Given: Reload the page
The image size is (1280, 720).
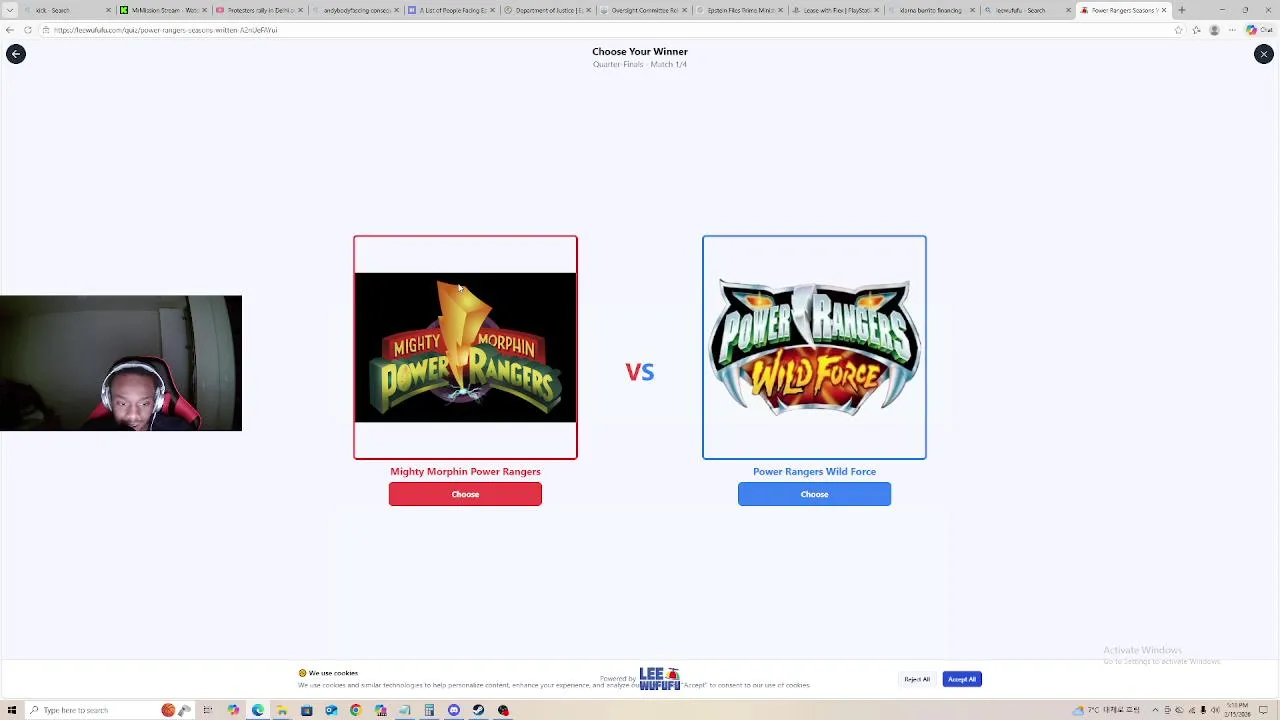Looking at the screenshot, I should (x=28, y=30).
